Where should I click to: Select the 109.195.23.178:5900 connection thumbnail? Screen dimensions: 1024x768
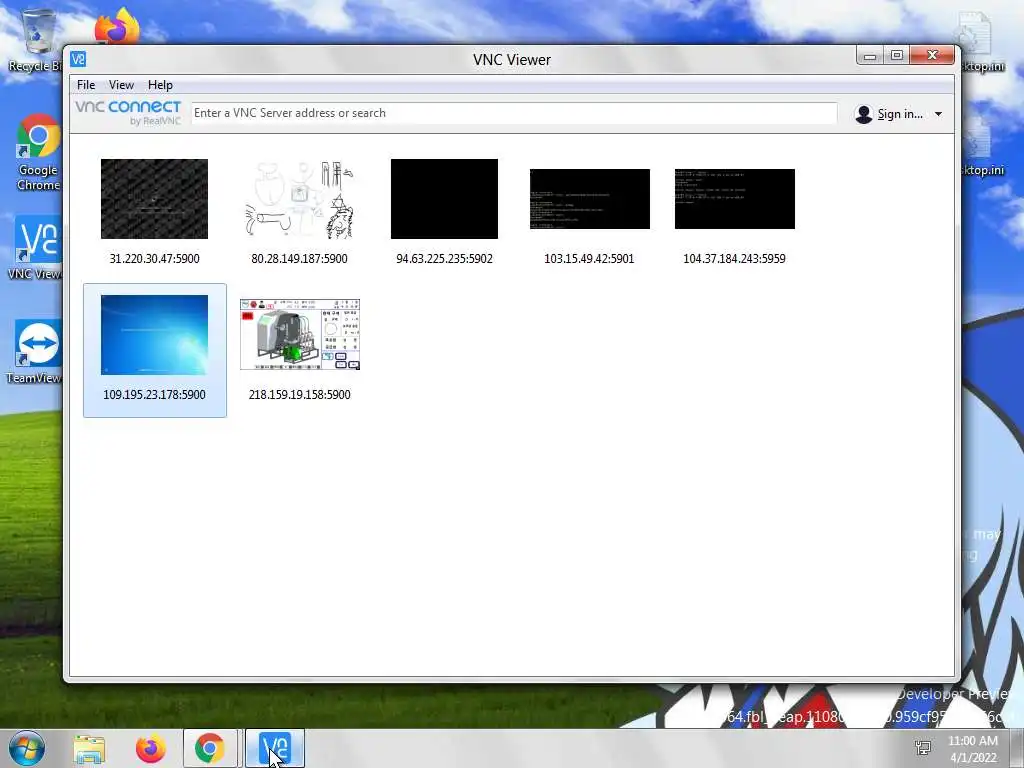(154, 334)
